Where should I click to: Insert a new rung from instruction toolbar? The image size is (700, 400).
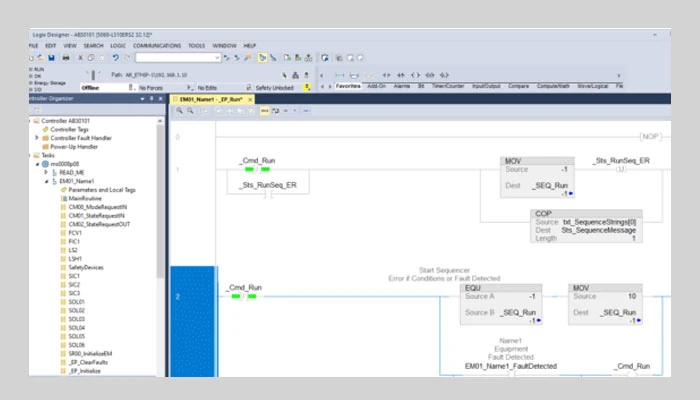340,75
